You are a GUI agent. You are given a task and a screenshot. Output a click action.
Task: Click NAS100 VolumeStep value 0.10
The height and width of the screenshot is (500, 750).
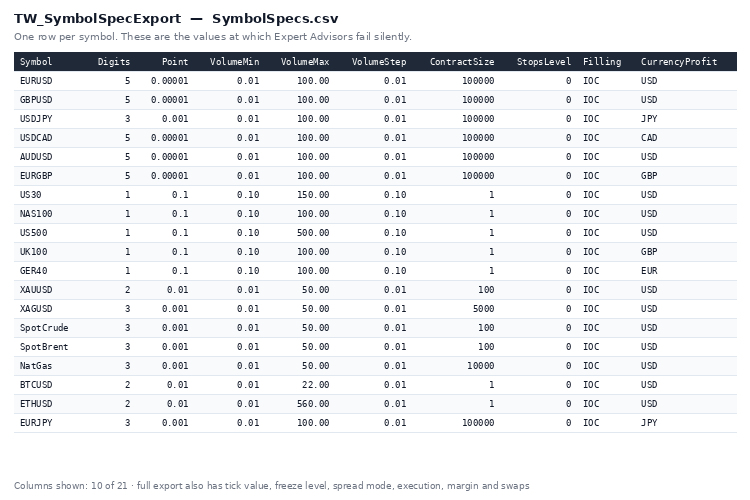tap(395, 214)
